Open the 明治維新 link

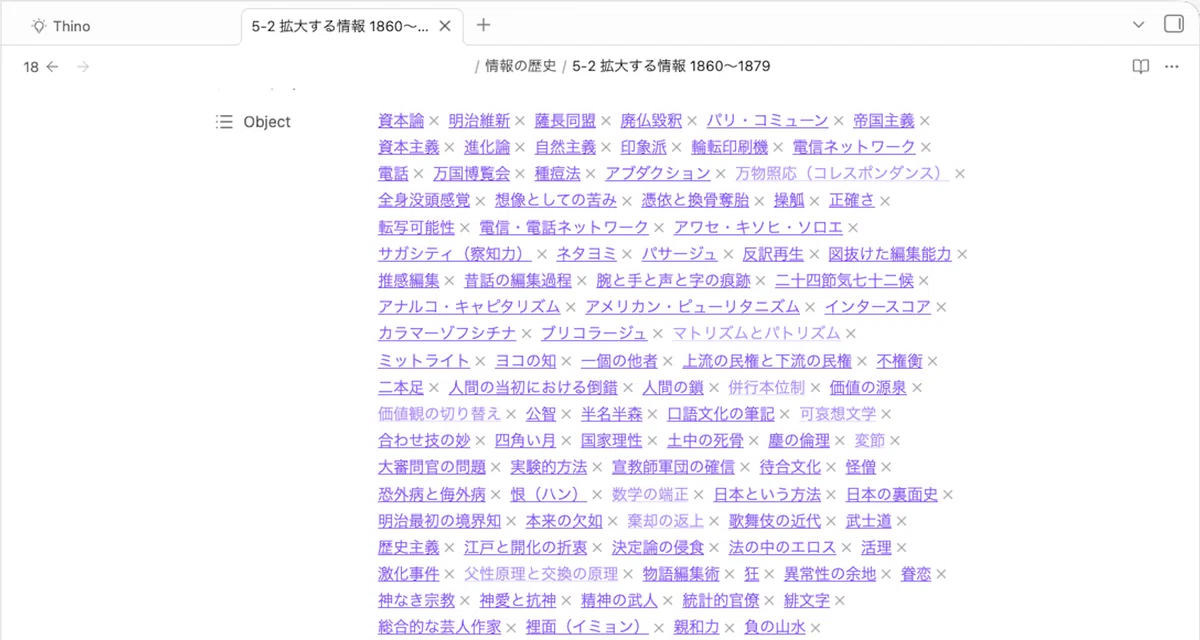(x=479, y=121)
